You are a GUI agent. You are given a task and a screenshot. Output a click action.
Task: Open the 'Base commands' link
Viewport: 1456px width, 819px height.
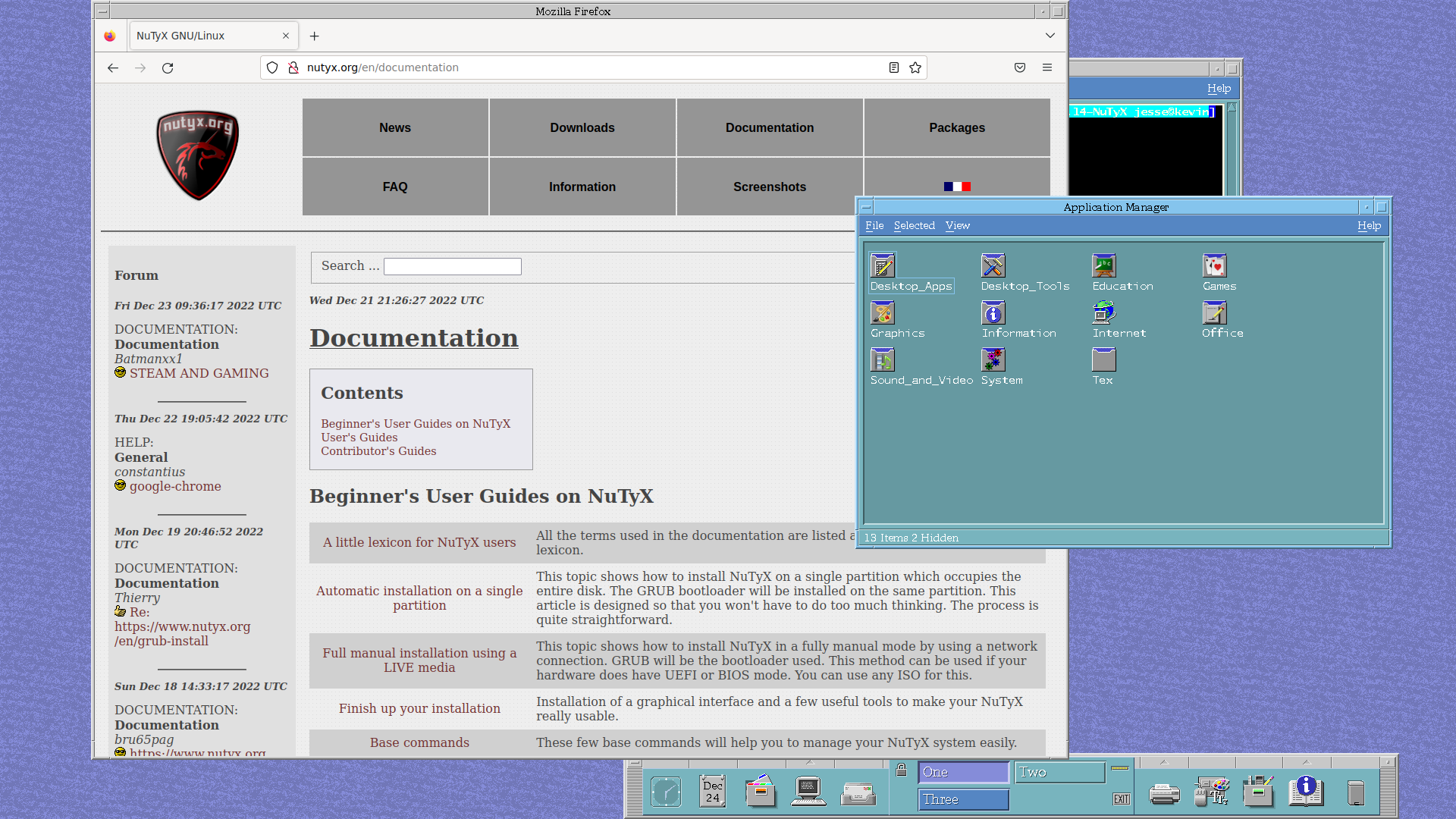(x=419, y=742)
